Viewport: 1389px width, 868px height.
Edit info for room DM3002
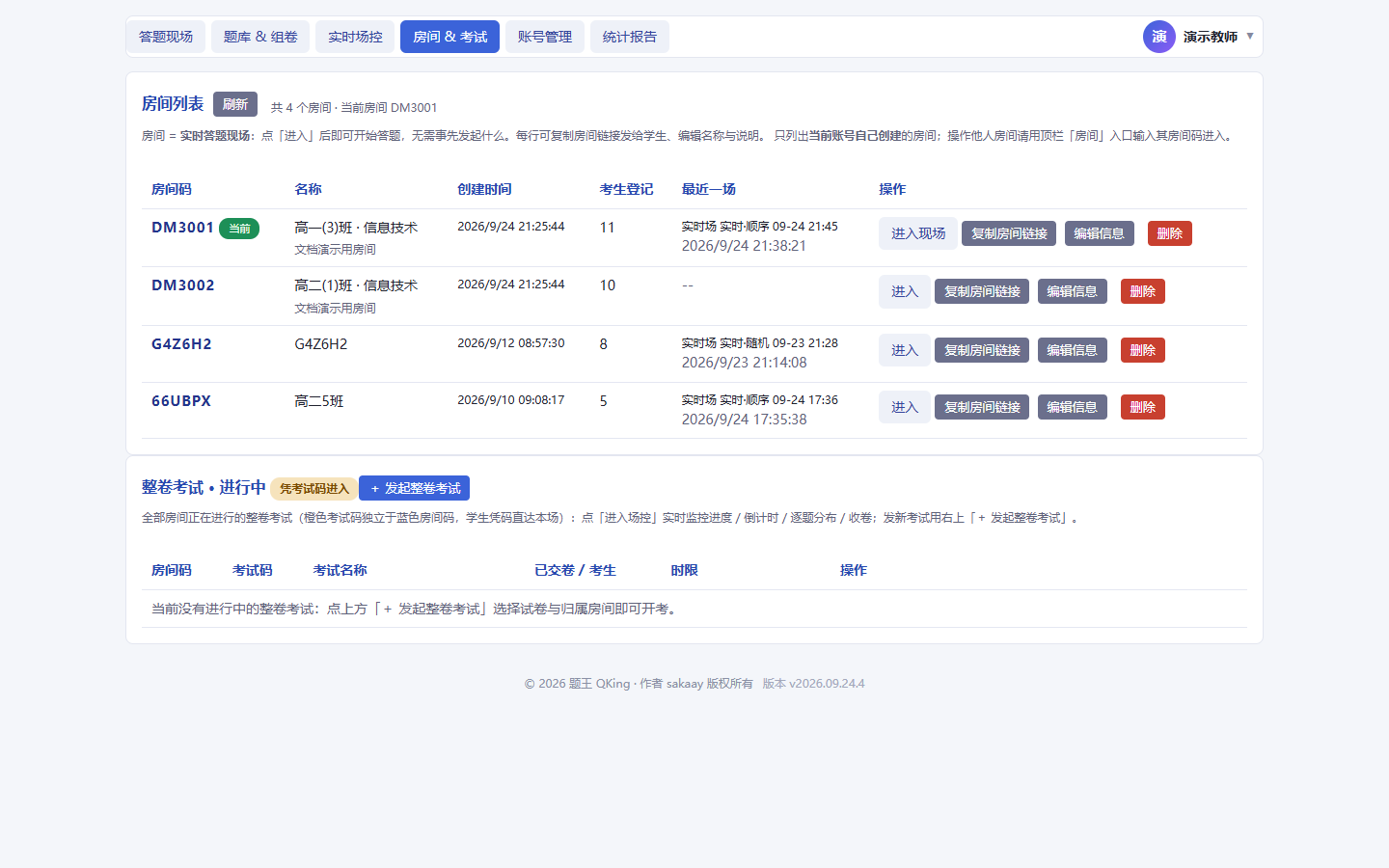(x=1073, y=291)
